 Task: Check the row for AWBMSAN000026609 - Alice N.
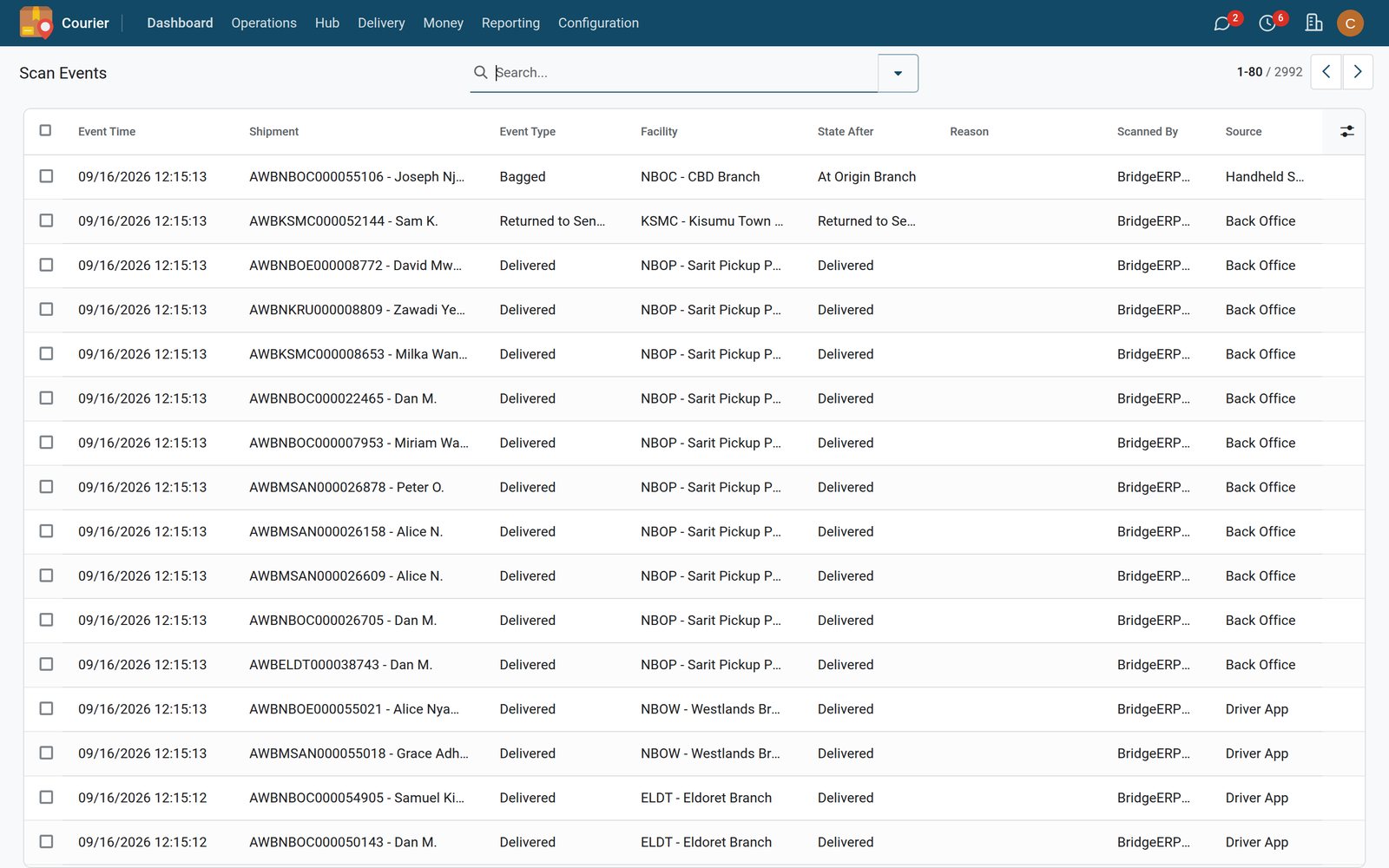tap(46, 575)
